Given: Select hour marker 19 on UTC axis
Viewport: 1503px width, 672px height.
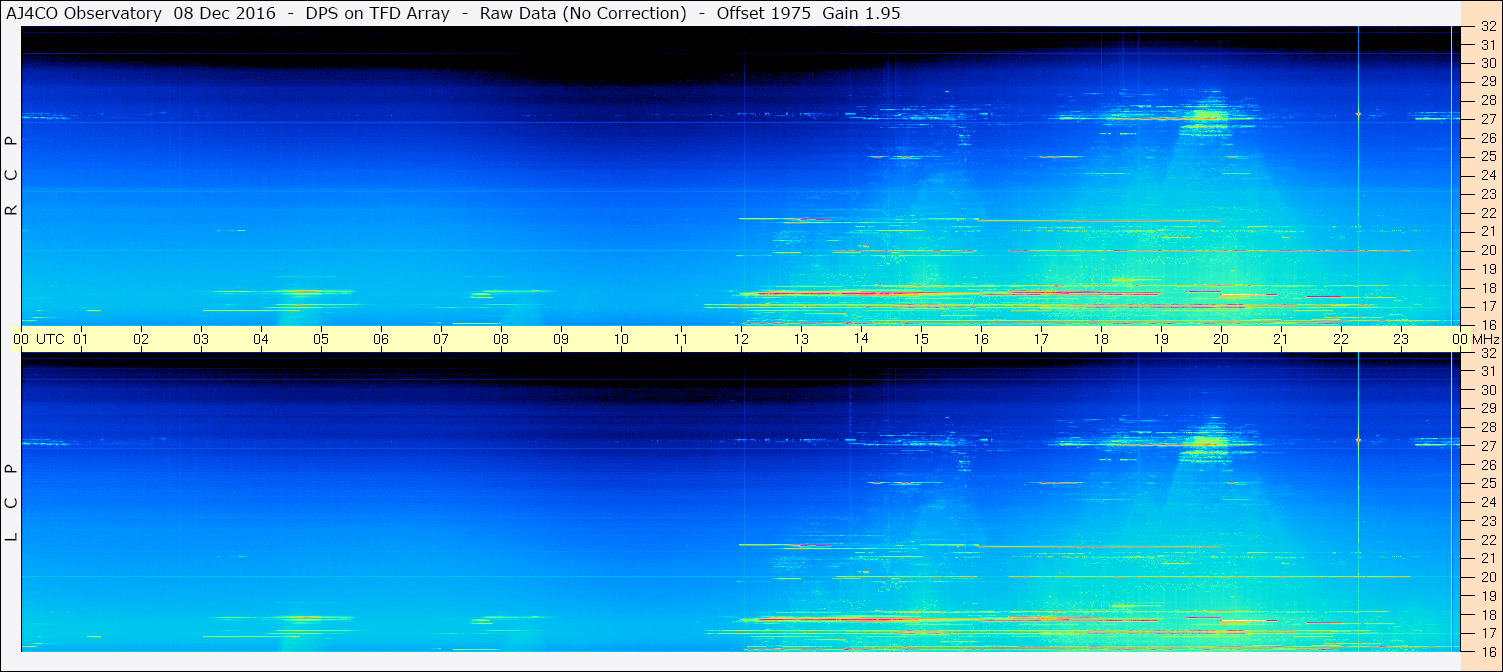Looking at the screenshot, I should tap(1161, 339).
